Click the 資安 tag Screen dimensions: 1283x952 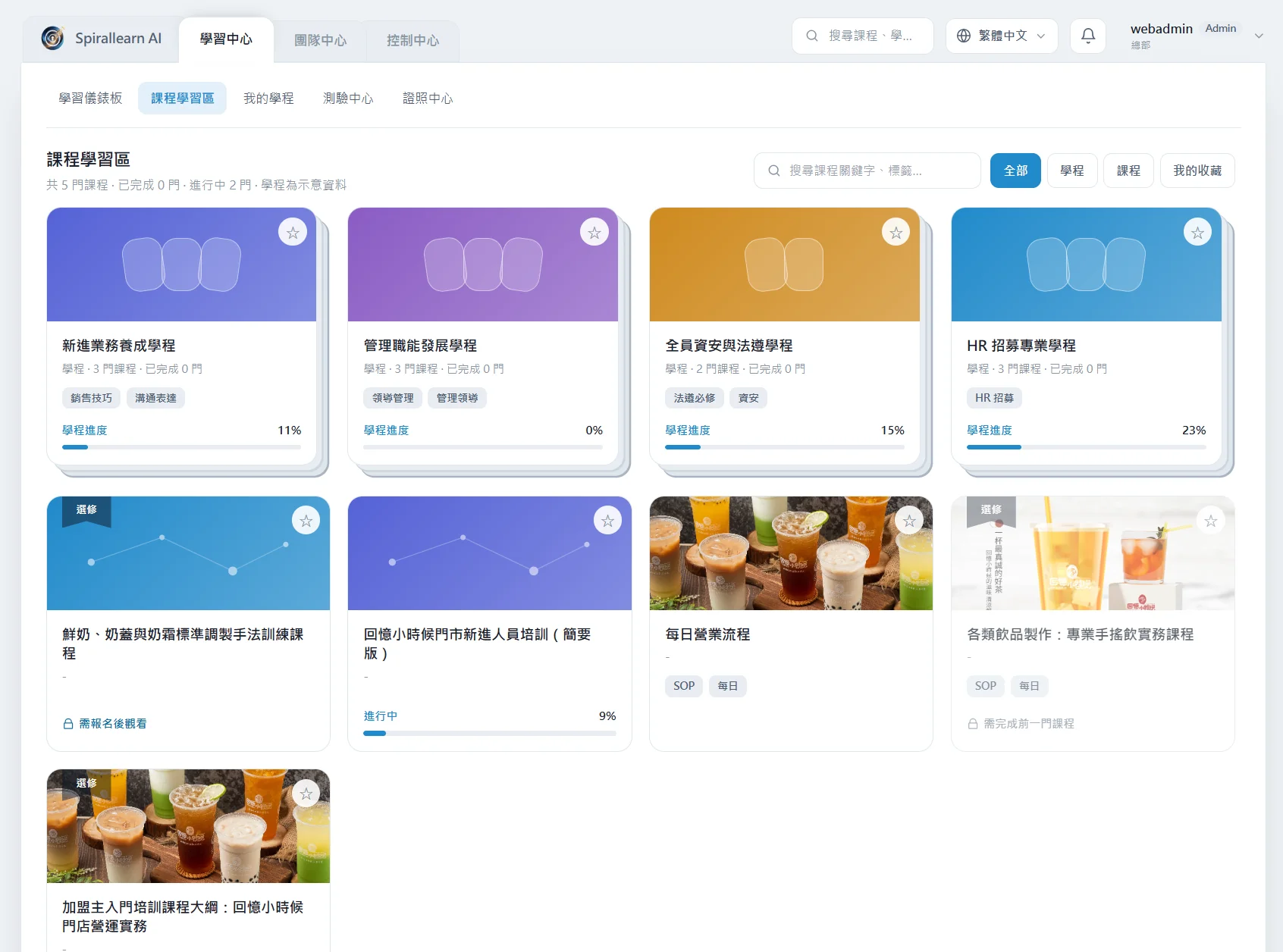coord(748,398)
